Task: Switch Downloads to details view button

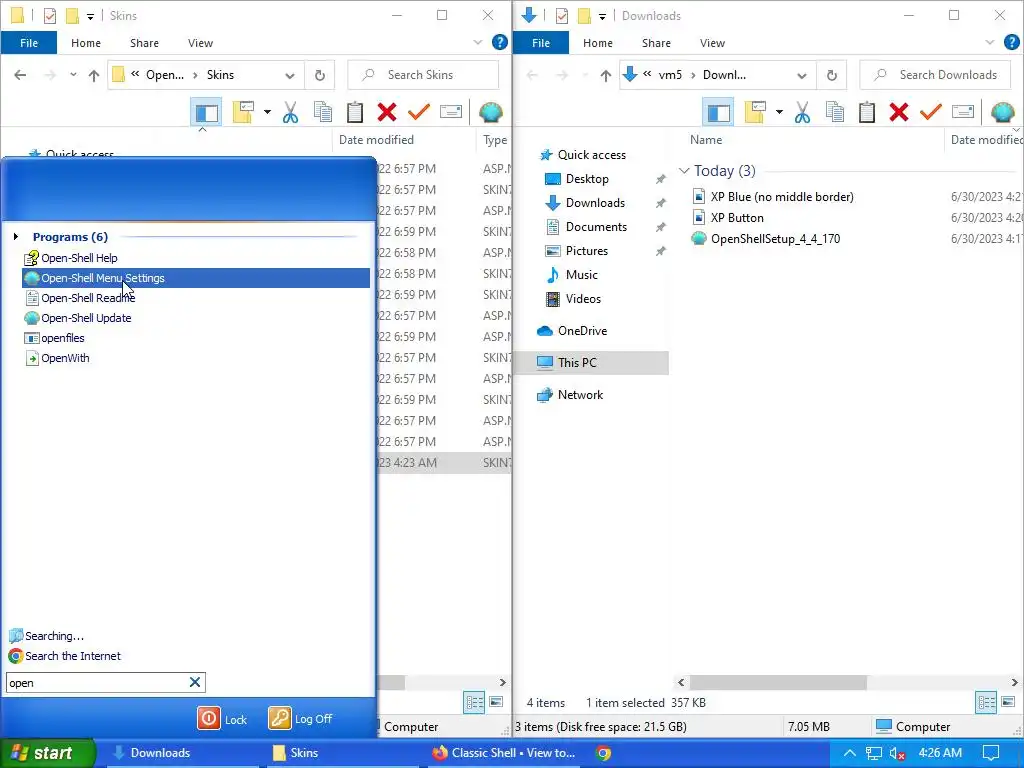Action: [x=986, y=703]
